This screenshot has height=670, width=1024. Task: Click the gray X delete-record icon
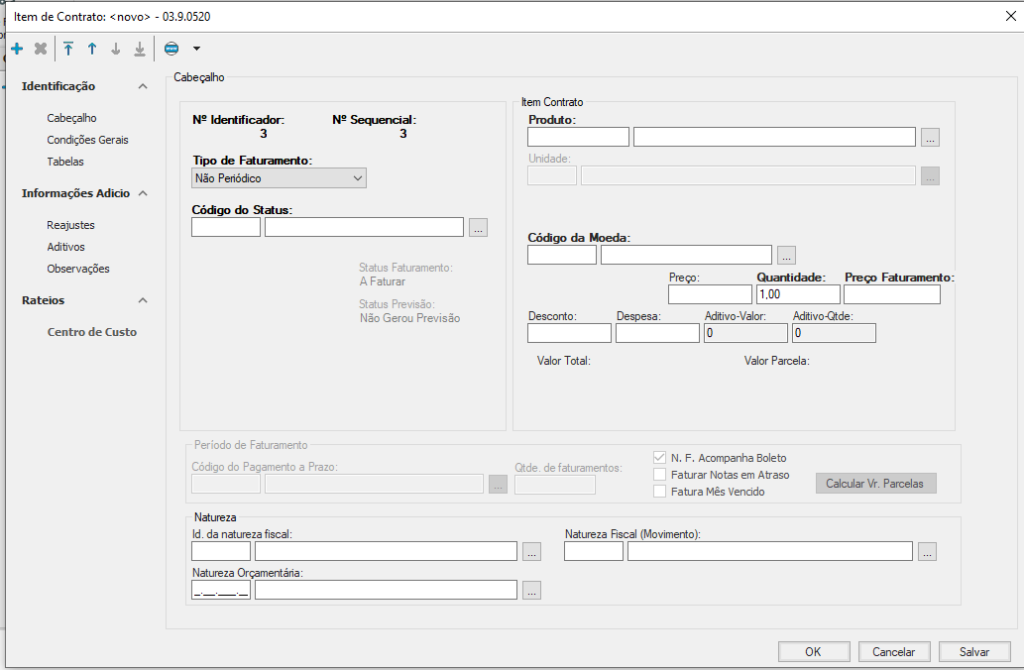point(41,48)
